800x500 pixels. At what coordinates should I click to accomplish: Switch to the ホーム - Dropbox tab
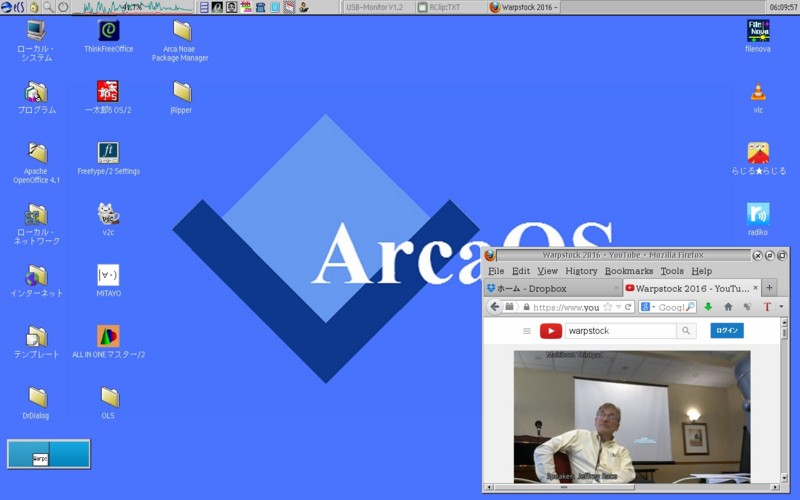pyautogui.click(x=553, y=288)
